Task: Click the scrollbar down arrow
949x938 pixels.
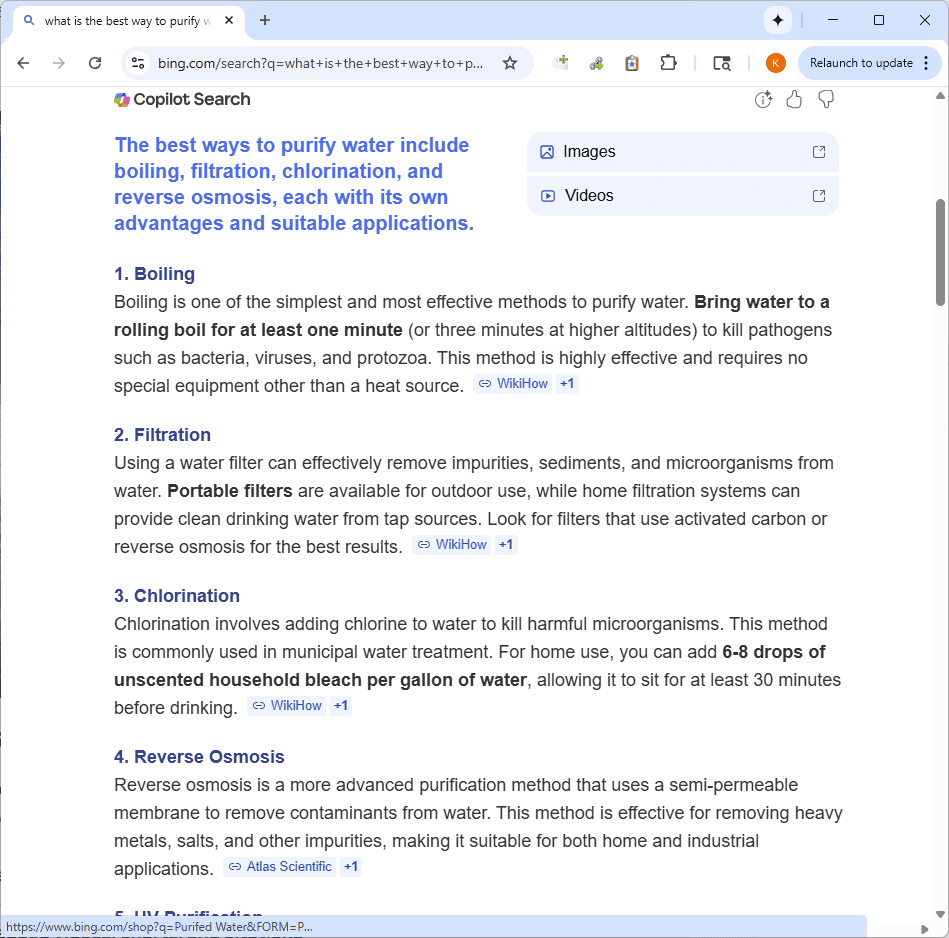Action: [x=940, y=914]
